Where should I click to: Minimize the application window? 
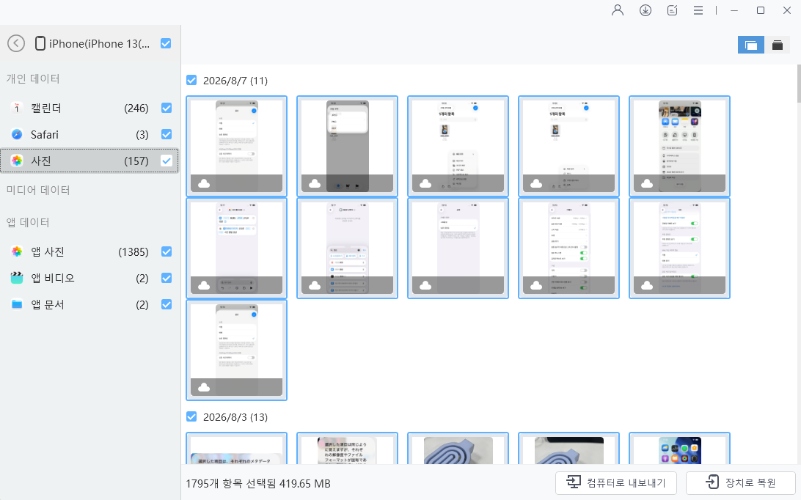click(734, 10)
